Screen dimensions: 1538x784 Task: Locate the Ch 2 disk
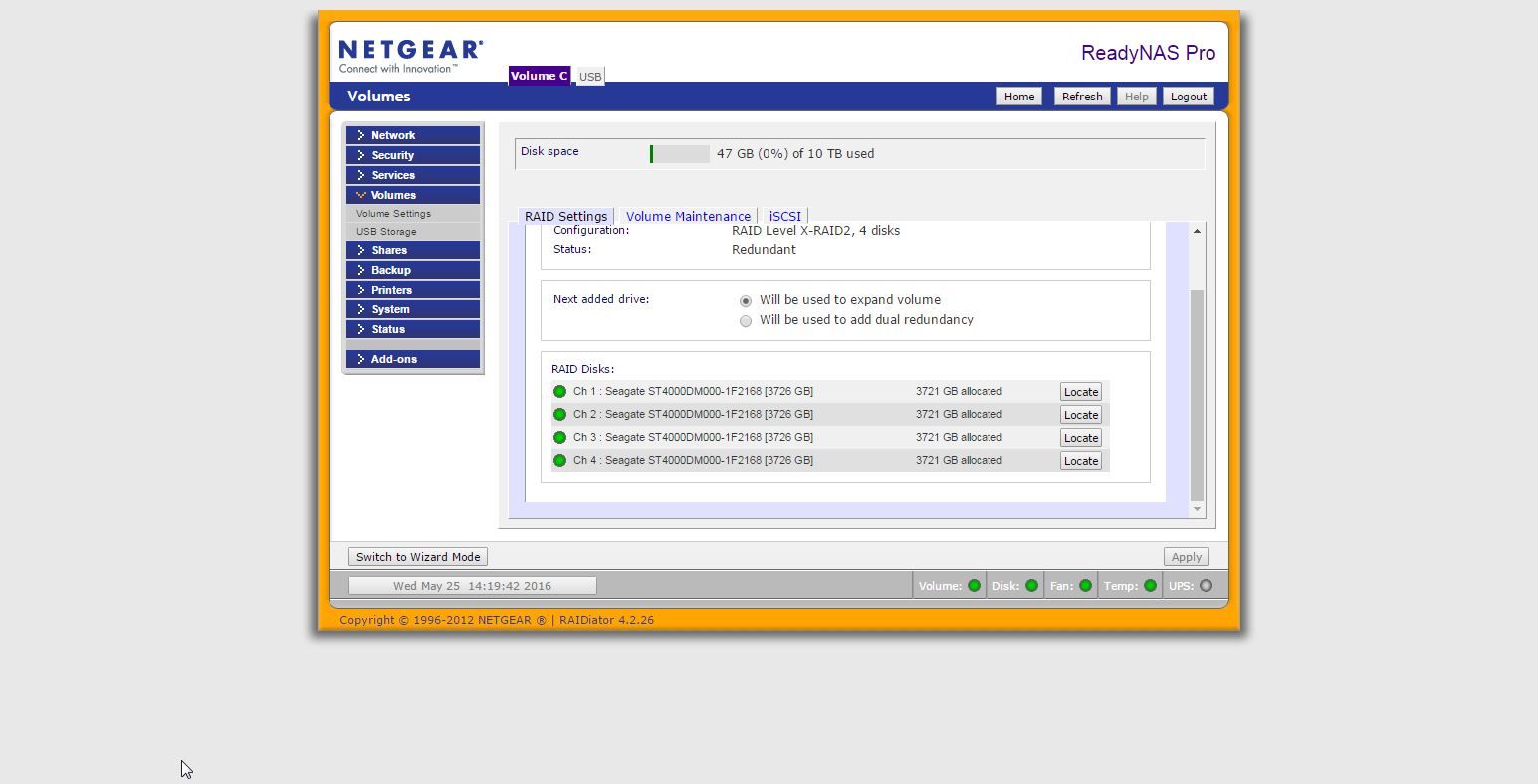[1080, 414]
